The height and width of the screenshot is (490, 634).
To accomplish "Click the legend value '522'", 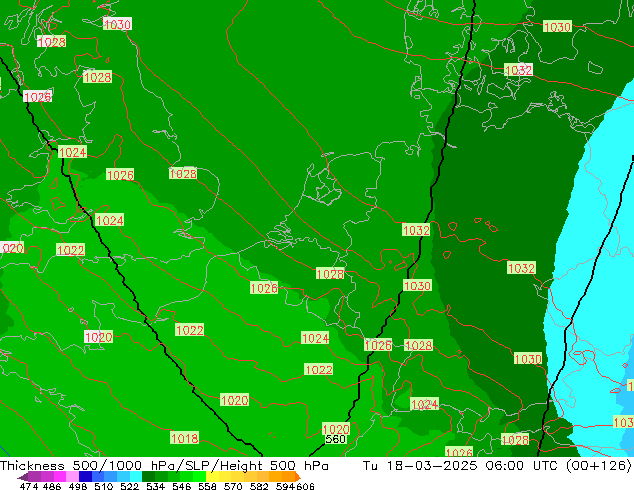I will pyautogui.click(x=129, y=486).
